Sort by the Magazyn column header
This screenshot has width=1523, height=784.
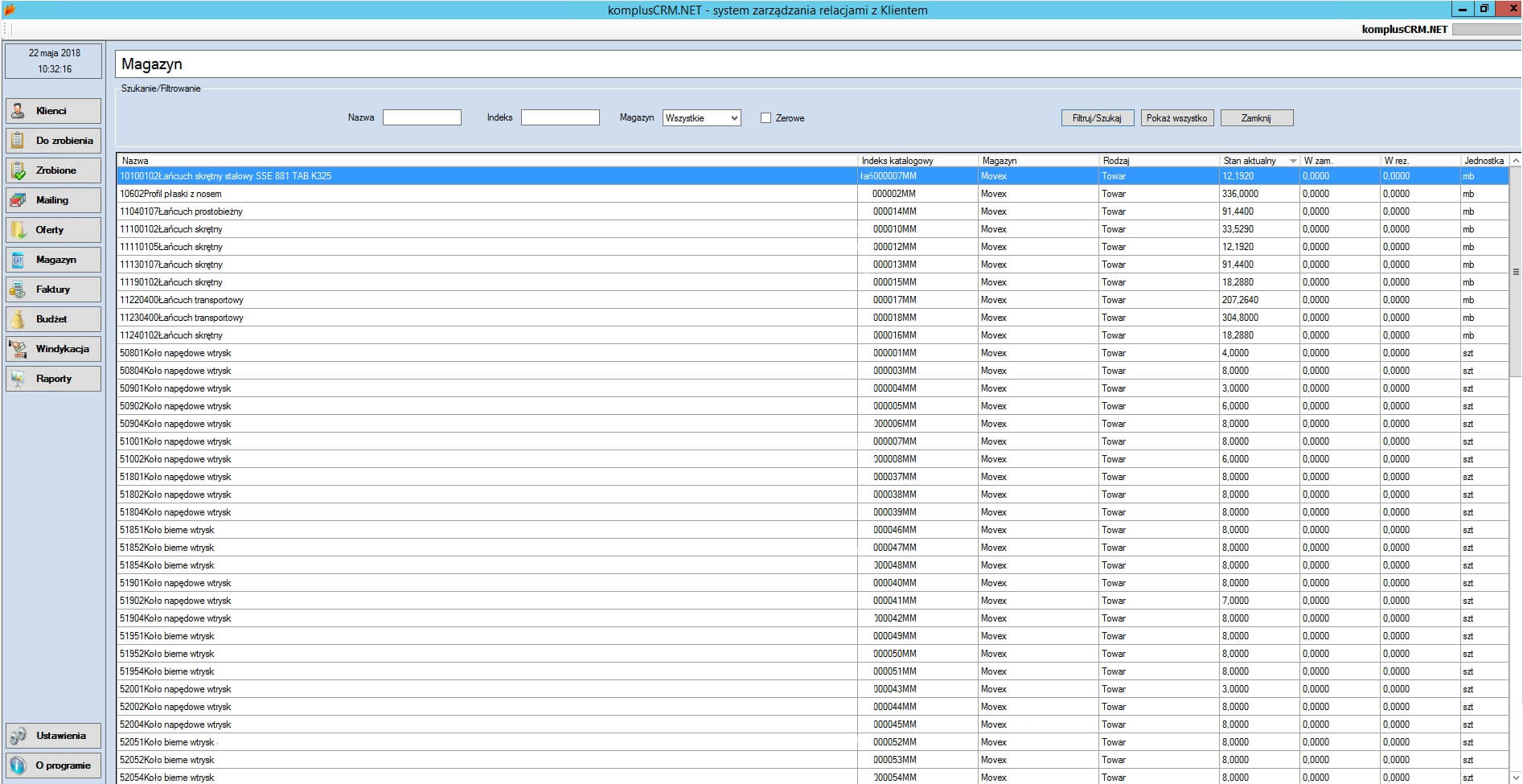1038,161
